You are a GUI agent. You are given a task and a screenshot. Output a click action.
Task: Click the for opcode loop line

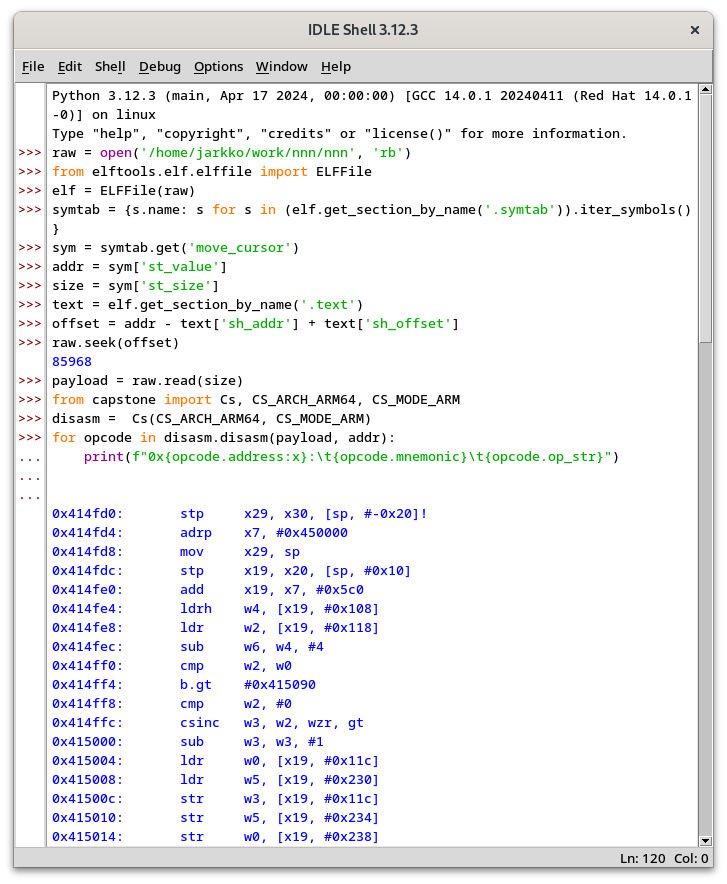pyautogui.click(x=224, y=437)
